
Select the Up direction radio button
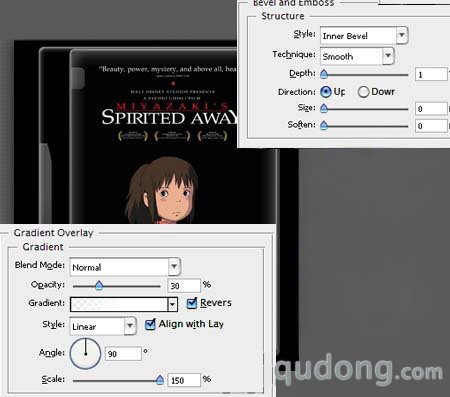tap(326, 92)
